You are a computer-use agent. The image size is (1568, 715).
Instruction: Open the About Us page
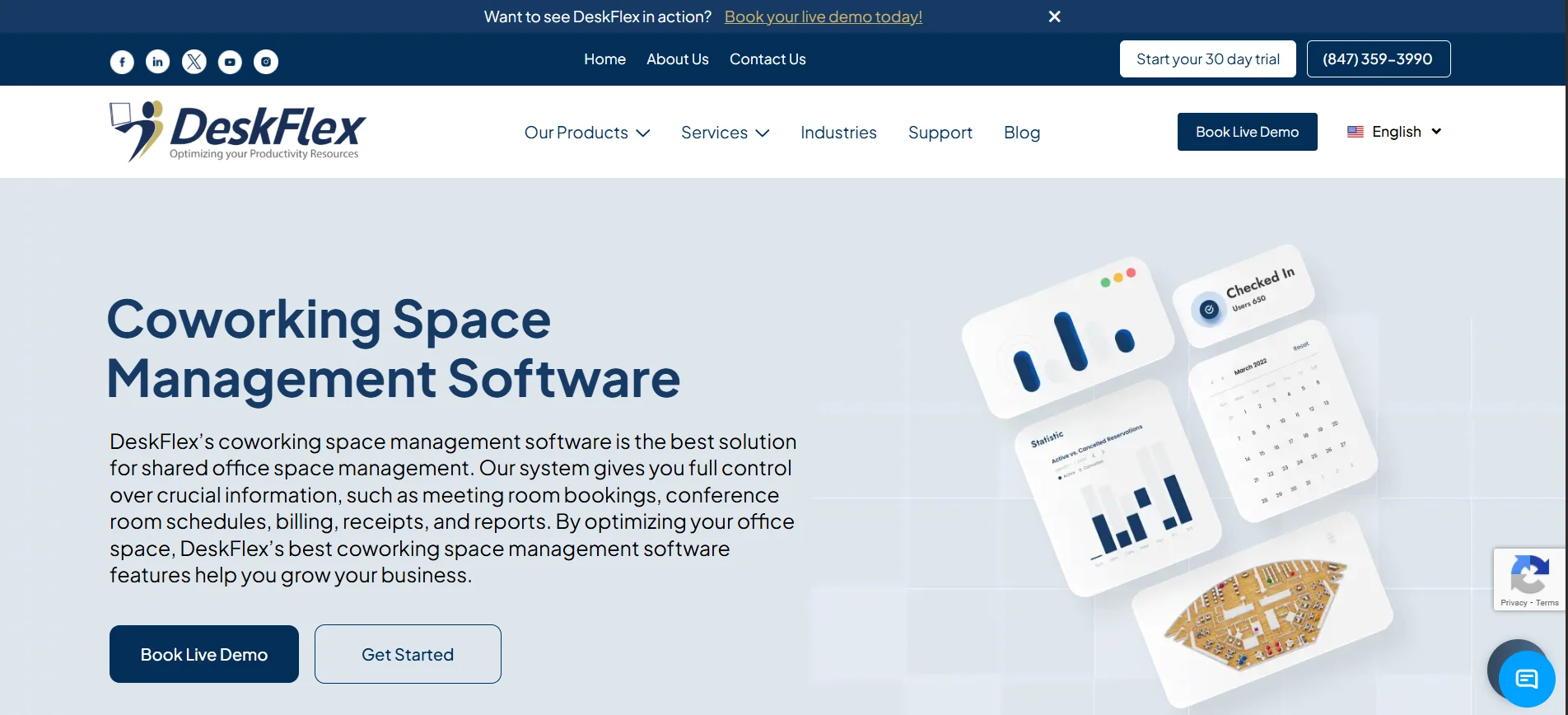pyautogui.click(x=678, y=59)
